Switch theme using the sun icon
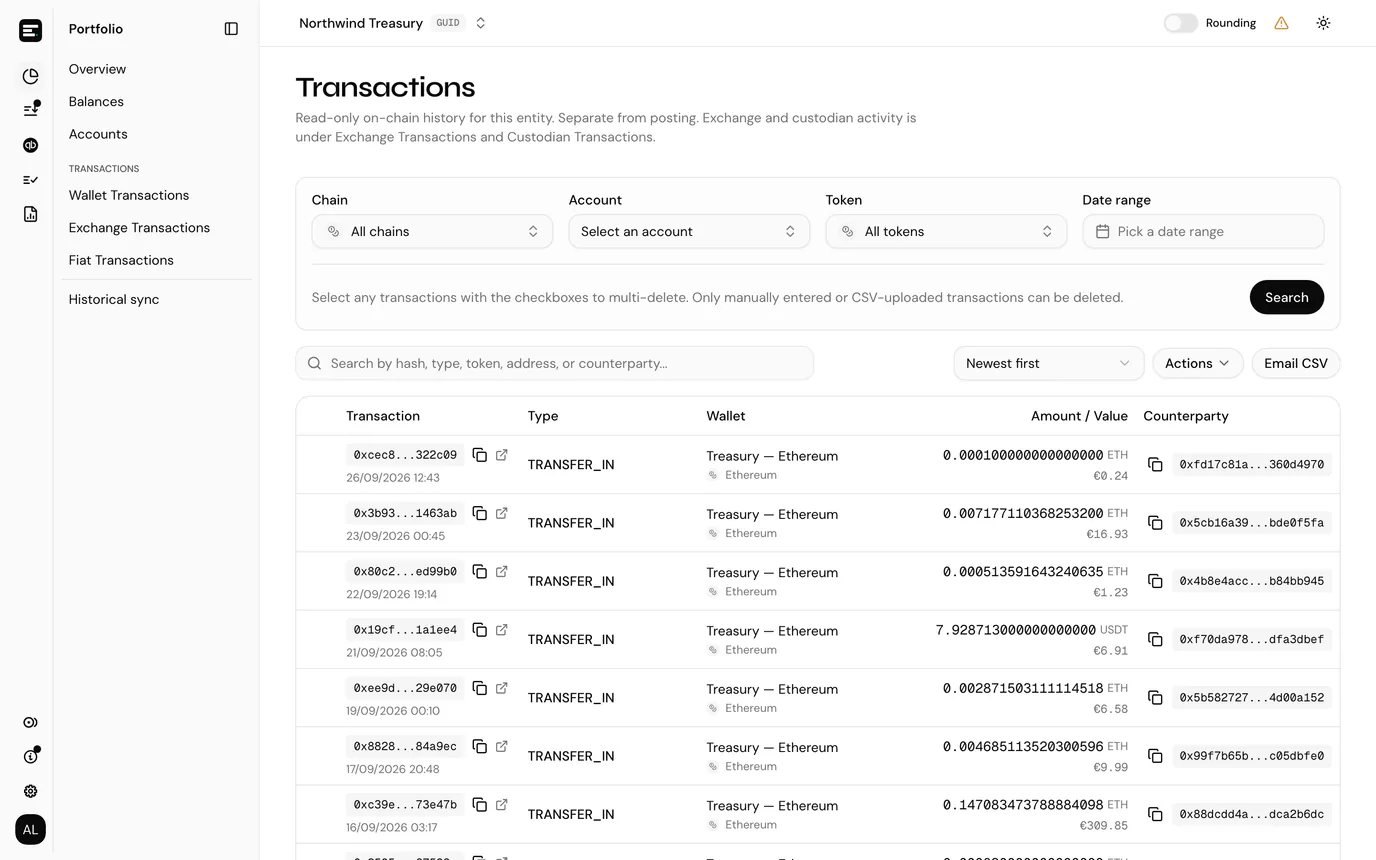Image resolution: width=1376 pixels, height=860 pixels. [1323, 23]
